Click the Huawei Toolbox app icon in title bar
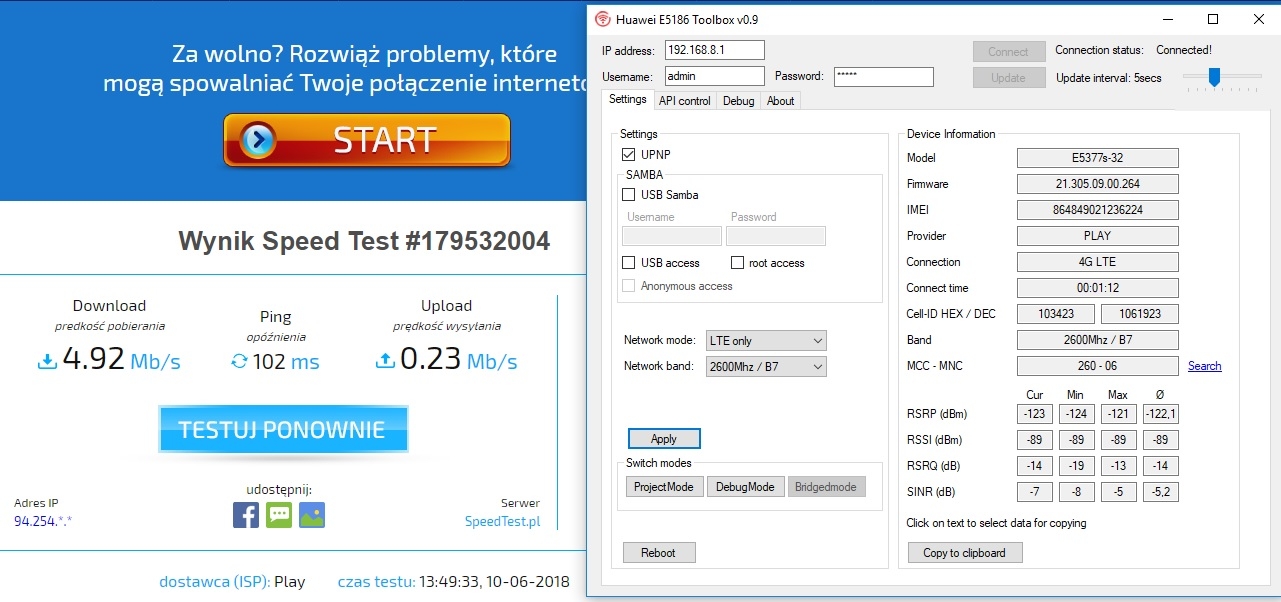 [x=602, y=19]
